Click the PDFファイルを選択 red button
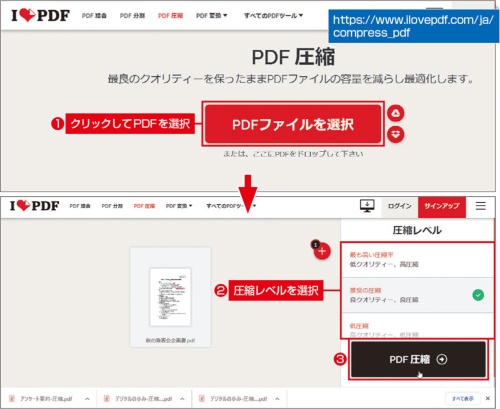 coord(293,124)
